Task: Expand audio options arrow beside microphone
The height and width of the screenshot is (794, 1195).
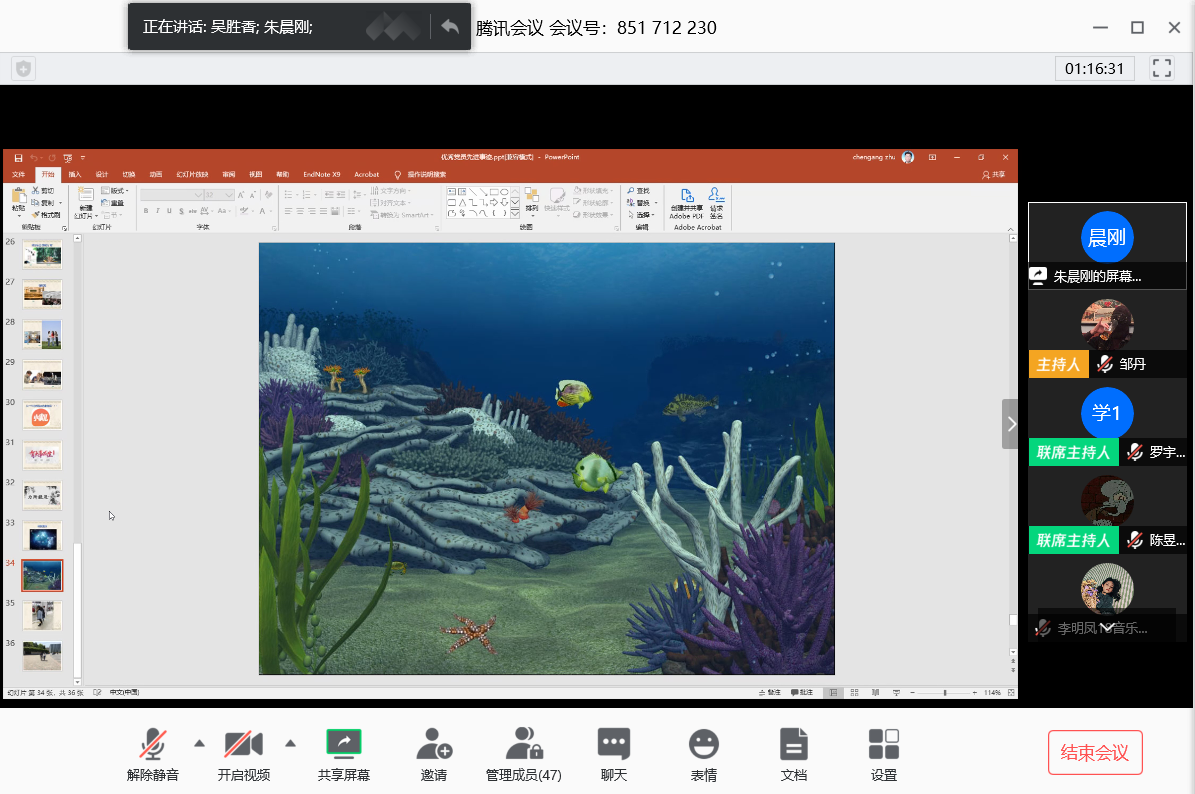Action: [x=199, y=743]
